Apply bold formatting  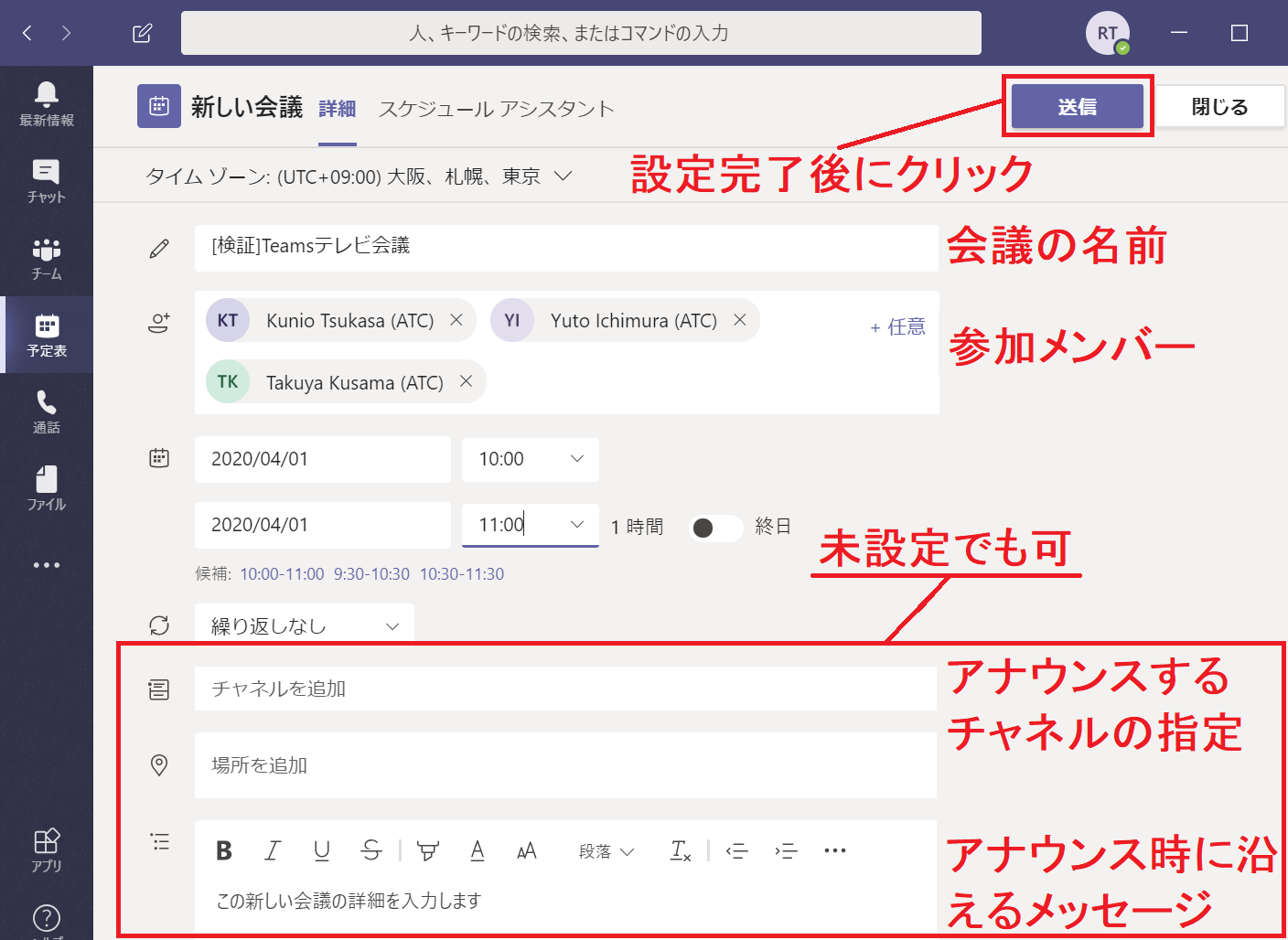point(224,850)
